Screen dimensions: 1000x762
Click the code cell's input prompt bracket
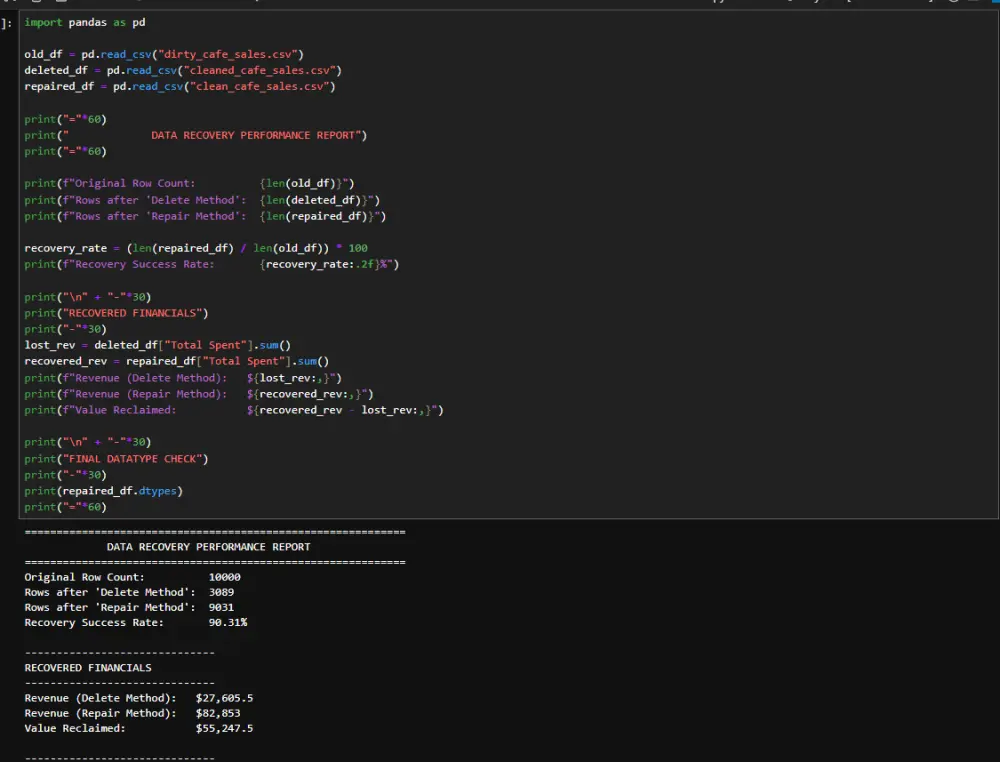click(6, 24)
